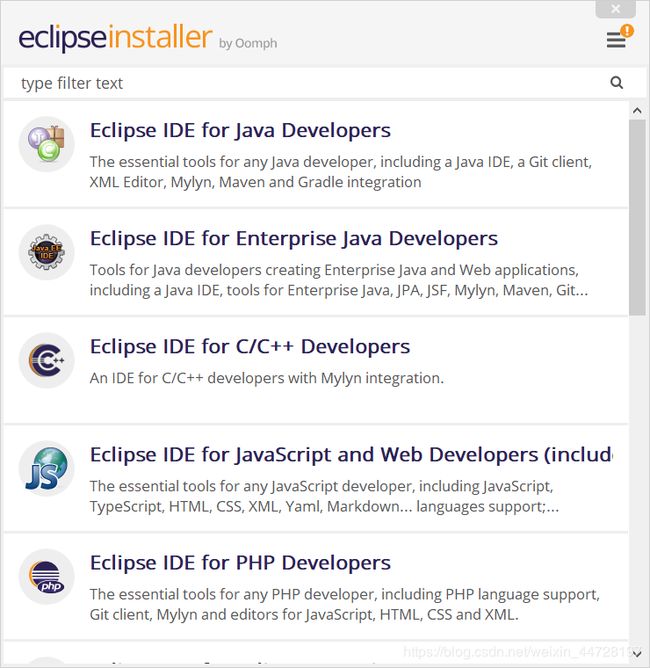Image resolution: width=650 pixels, height=668 pixels.
Task: Select the JS globe package icon
Action: coord(46,469)
